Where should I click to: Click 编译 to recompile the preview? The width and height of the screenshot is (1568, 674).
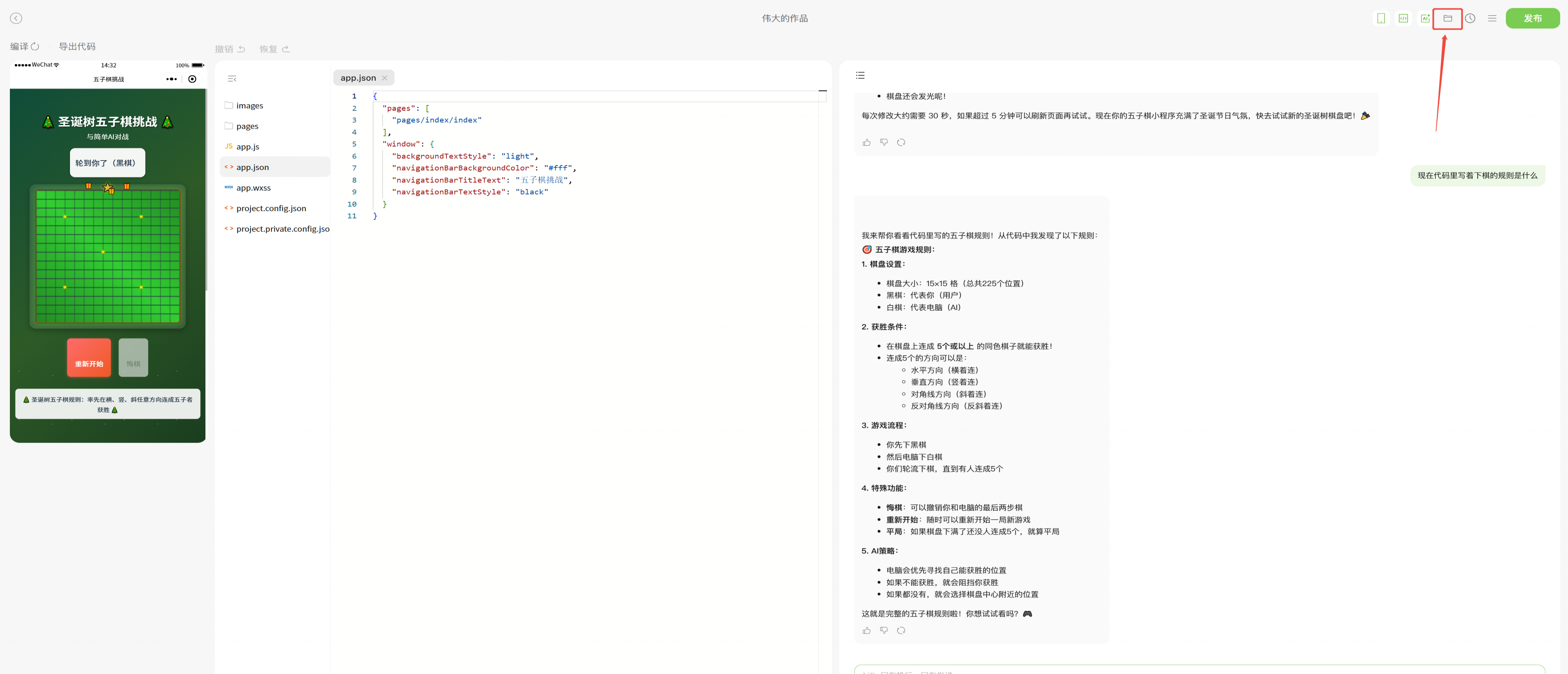pos(24,46)
